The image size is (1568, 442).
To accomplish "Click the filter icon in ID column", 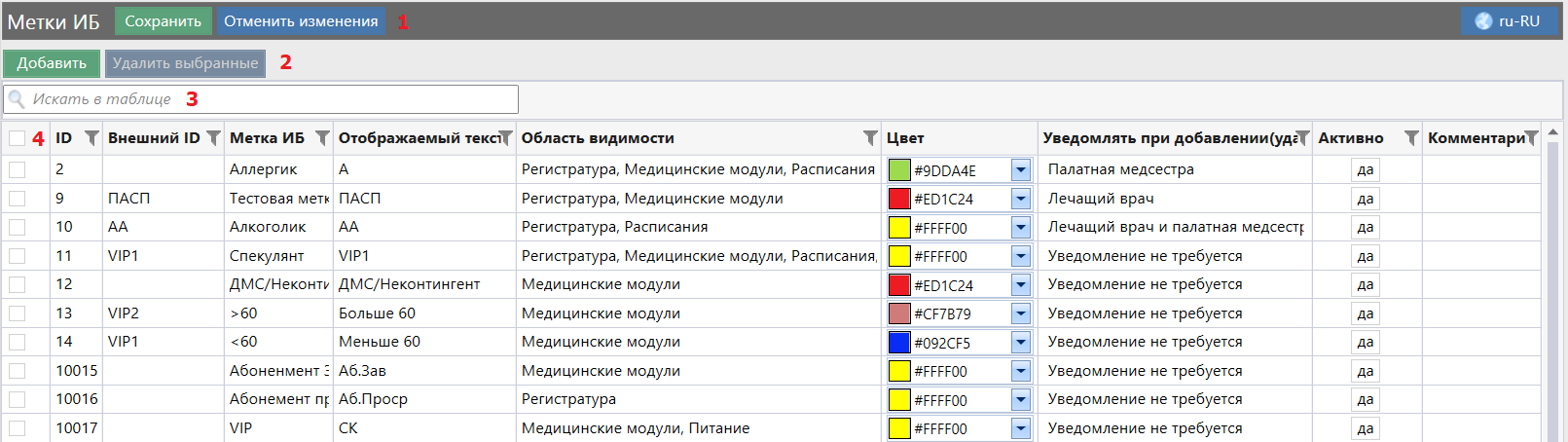I will click(91, 138).
